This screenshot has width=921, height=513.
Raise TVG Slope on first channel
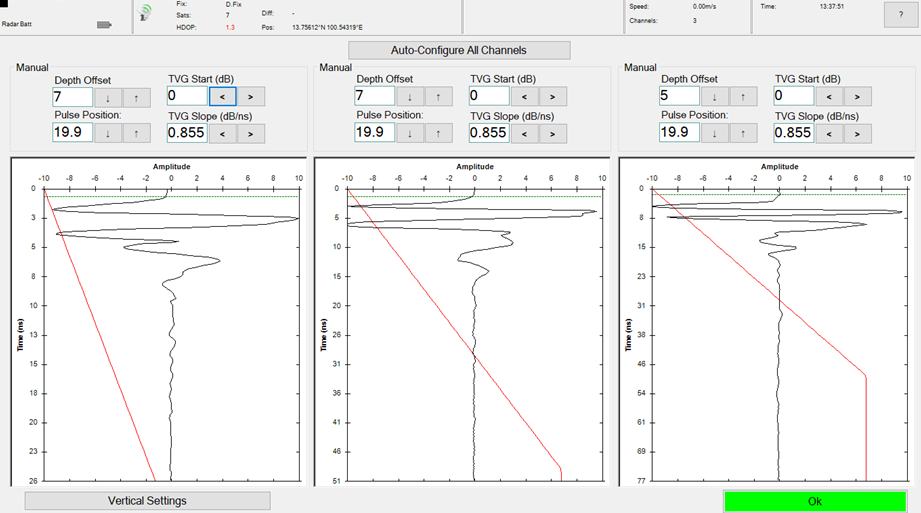pos(250,133)
